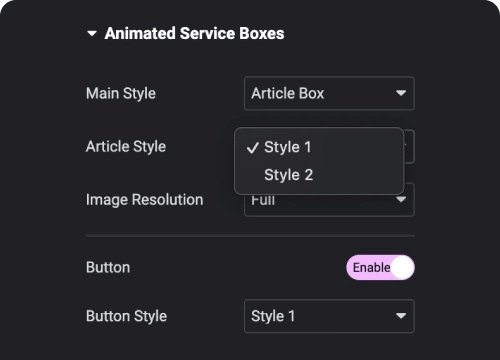Open the Image Resolution dropdown showing Full
The height and width of the screenshot is (360, 500).
coord(329,206)
